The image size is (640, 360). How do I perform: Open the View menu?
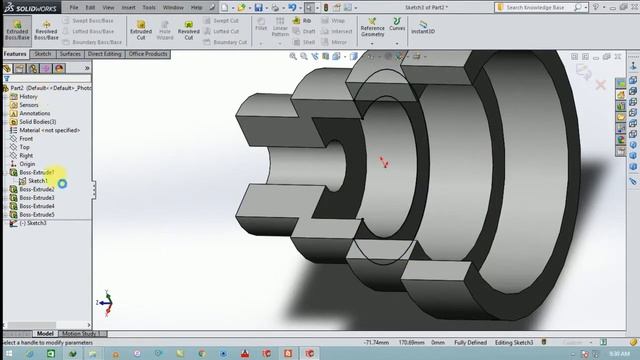coord(108,7)
